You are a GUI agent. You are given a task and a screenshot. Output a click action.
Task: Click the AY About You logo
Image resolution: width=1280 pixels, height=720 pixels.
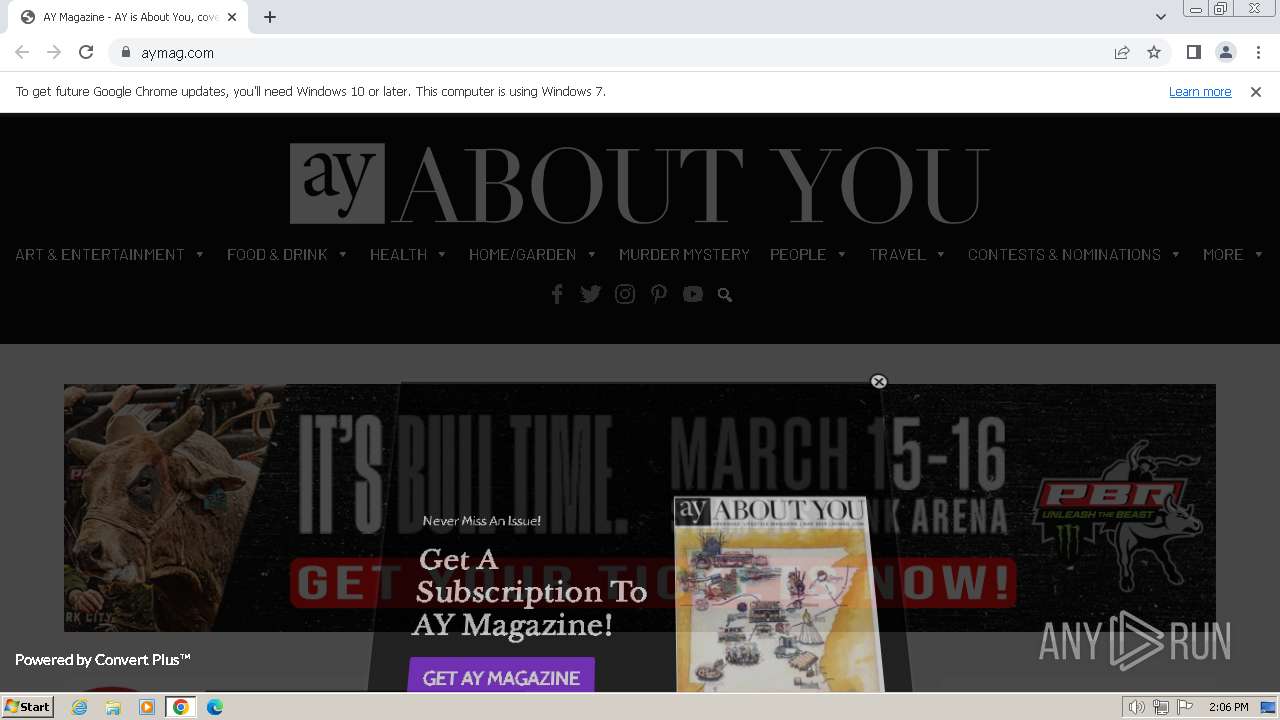click(x=640, y=184)
